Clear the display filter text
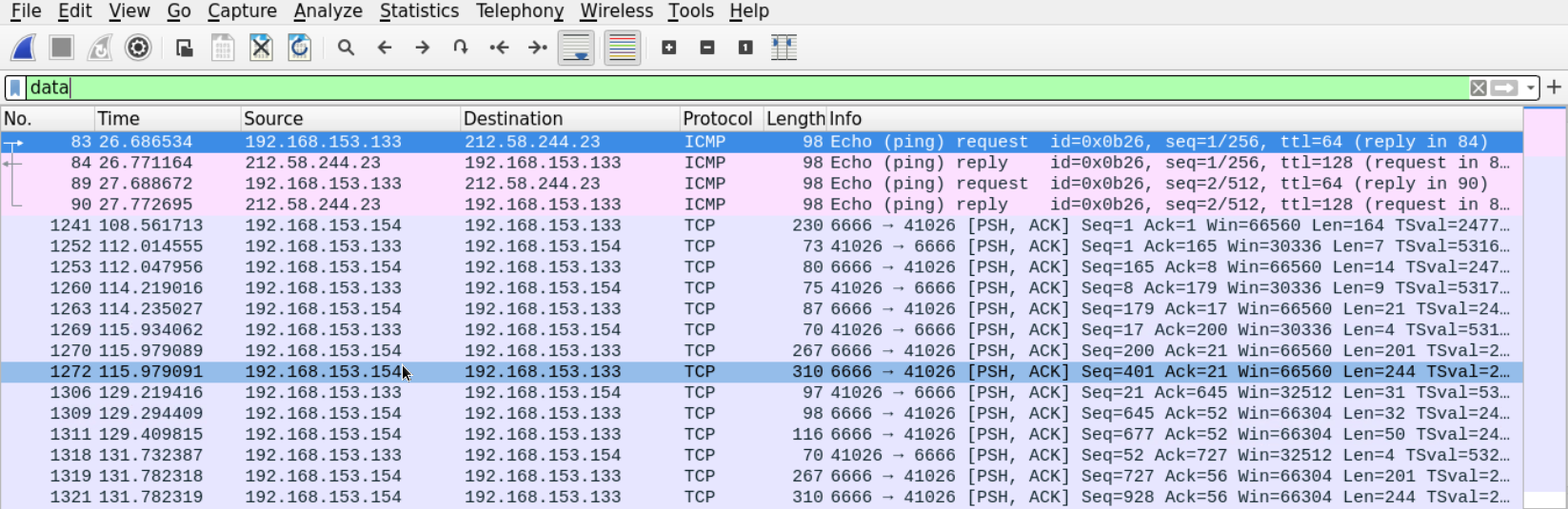 click(1479, 88)
